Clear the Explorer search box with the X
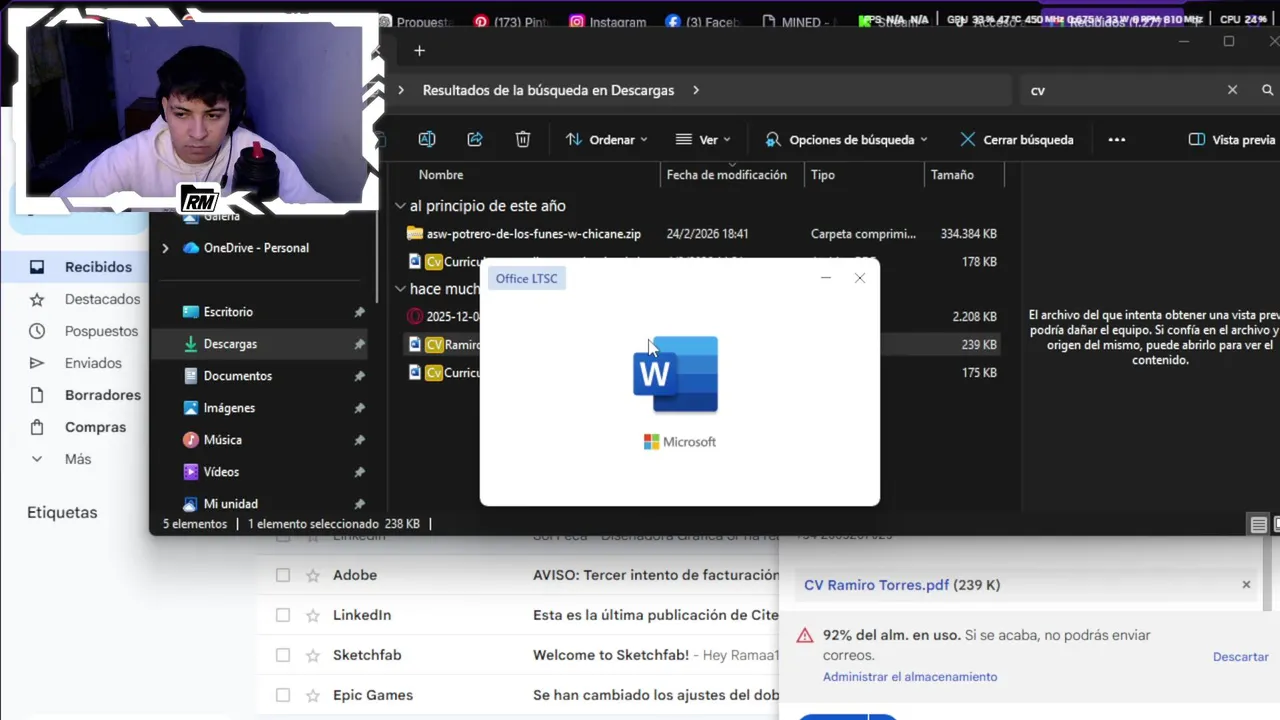Image resolution: width=1280 pixels, height=720 pixels. coord(1232,90)
